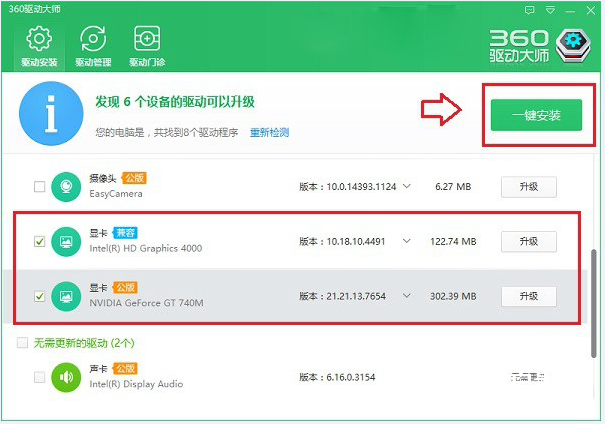Uncheck the Intel HD Graphics 4000 checkbox

tap(39, 242)
